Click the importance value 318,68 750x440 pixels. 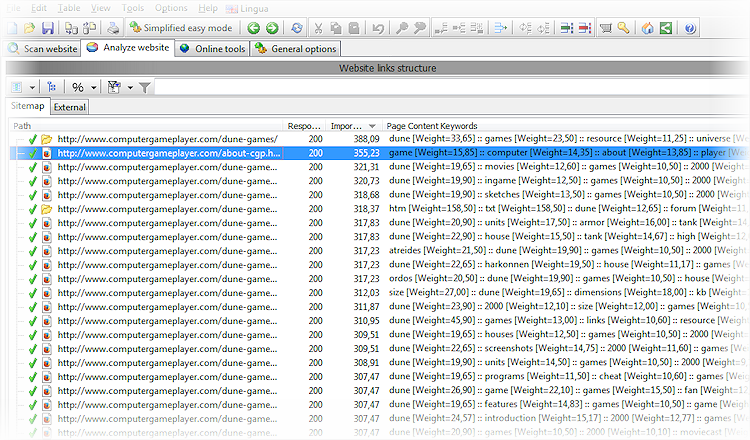(366, 195)
